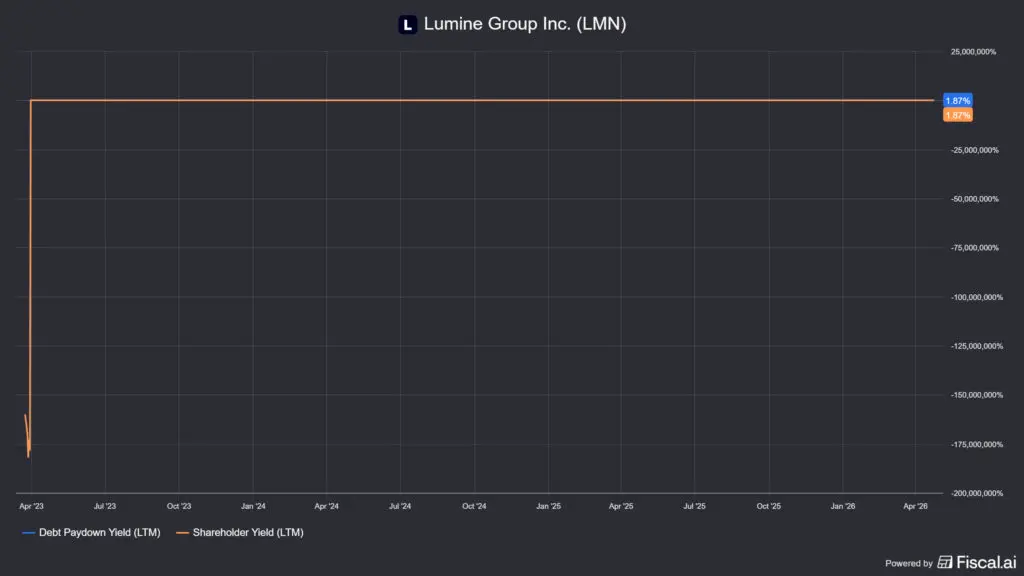
Task: Click the -125,000,000% y-axis label
Action: 976,346
